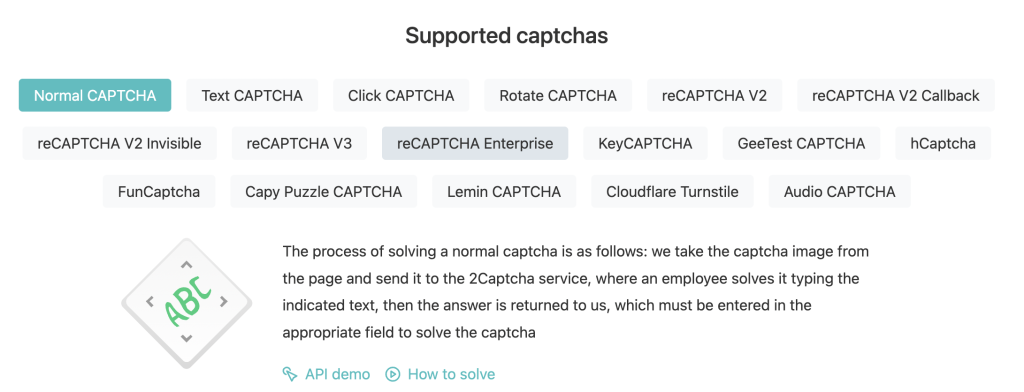Switch to the Text CAPTCHA tab
1024x392 pixels.
pyautogui.click(x=252, y=95)
